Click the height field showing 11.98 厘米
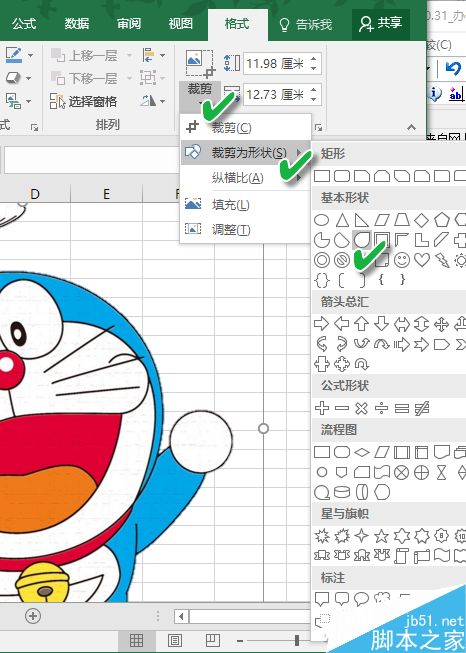The height and width of the screenshot is (653, 466). click(x=276, y=63)
